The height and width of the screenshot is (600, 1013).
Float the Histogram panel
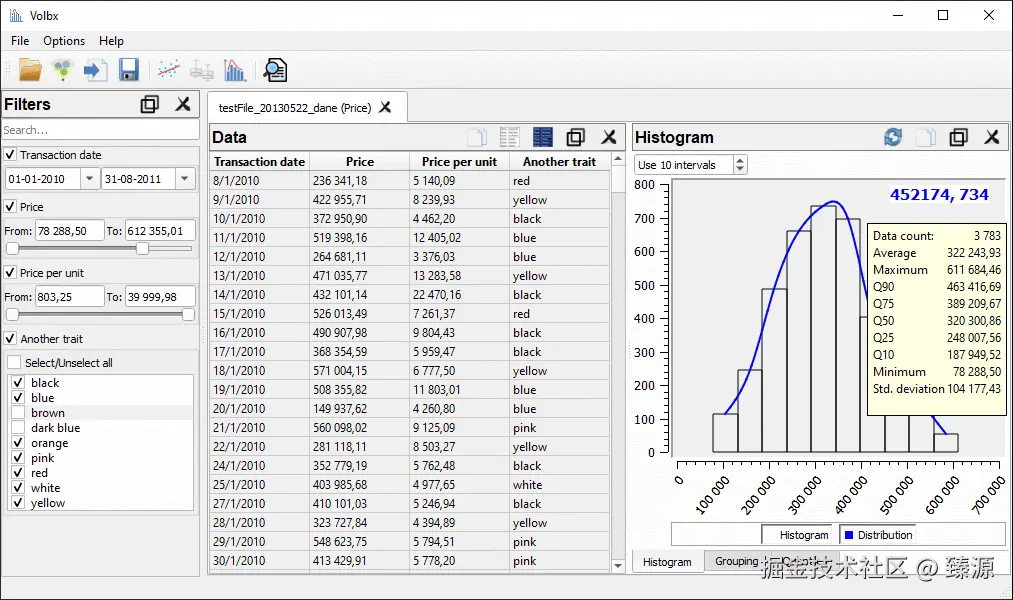[x=959, y=137]
